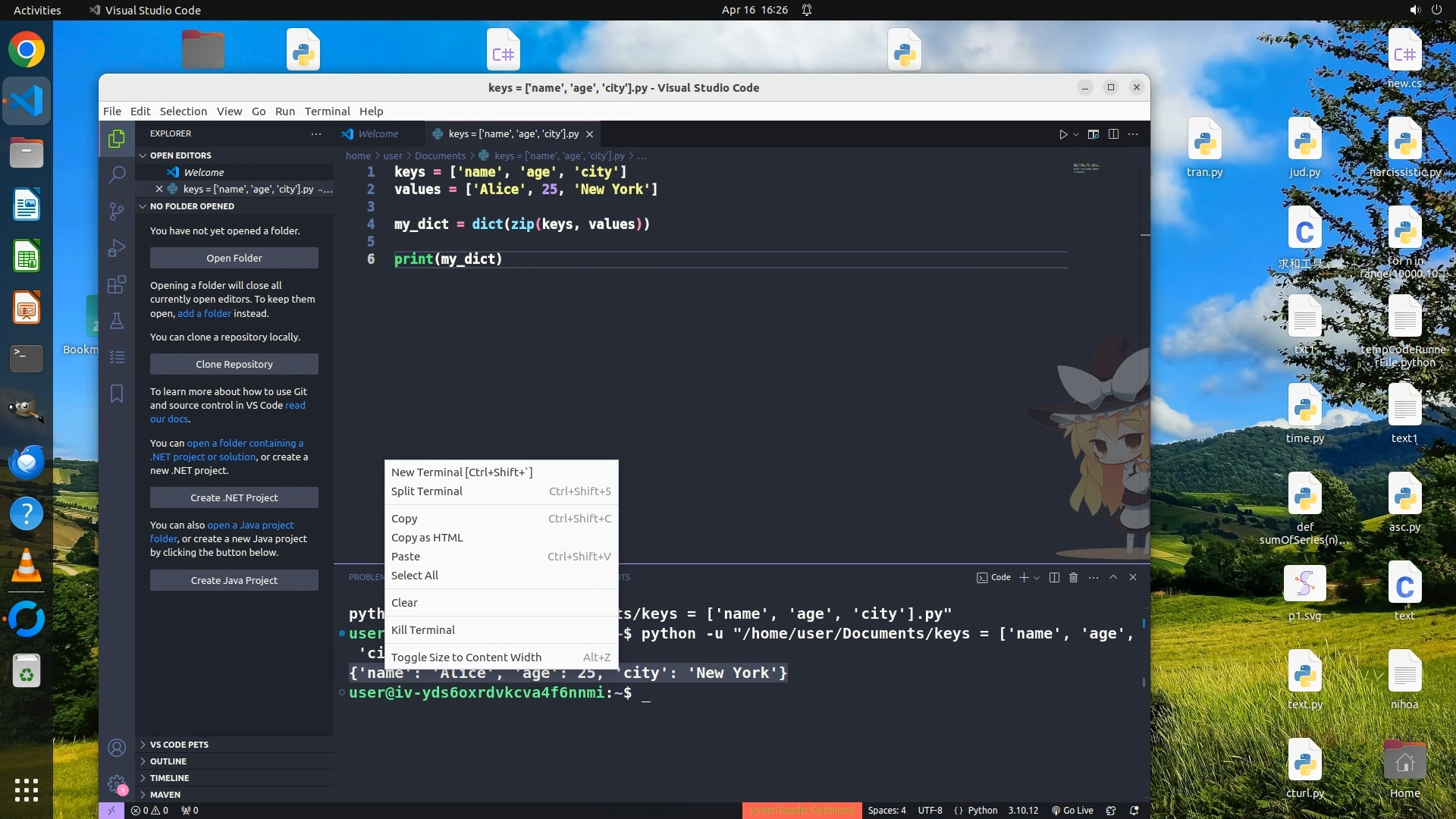Screen dimensions: 1456x819
Task: Choose Copy as HTML from context menu
Action: click(x=427, y=538)
